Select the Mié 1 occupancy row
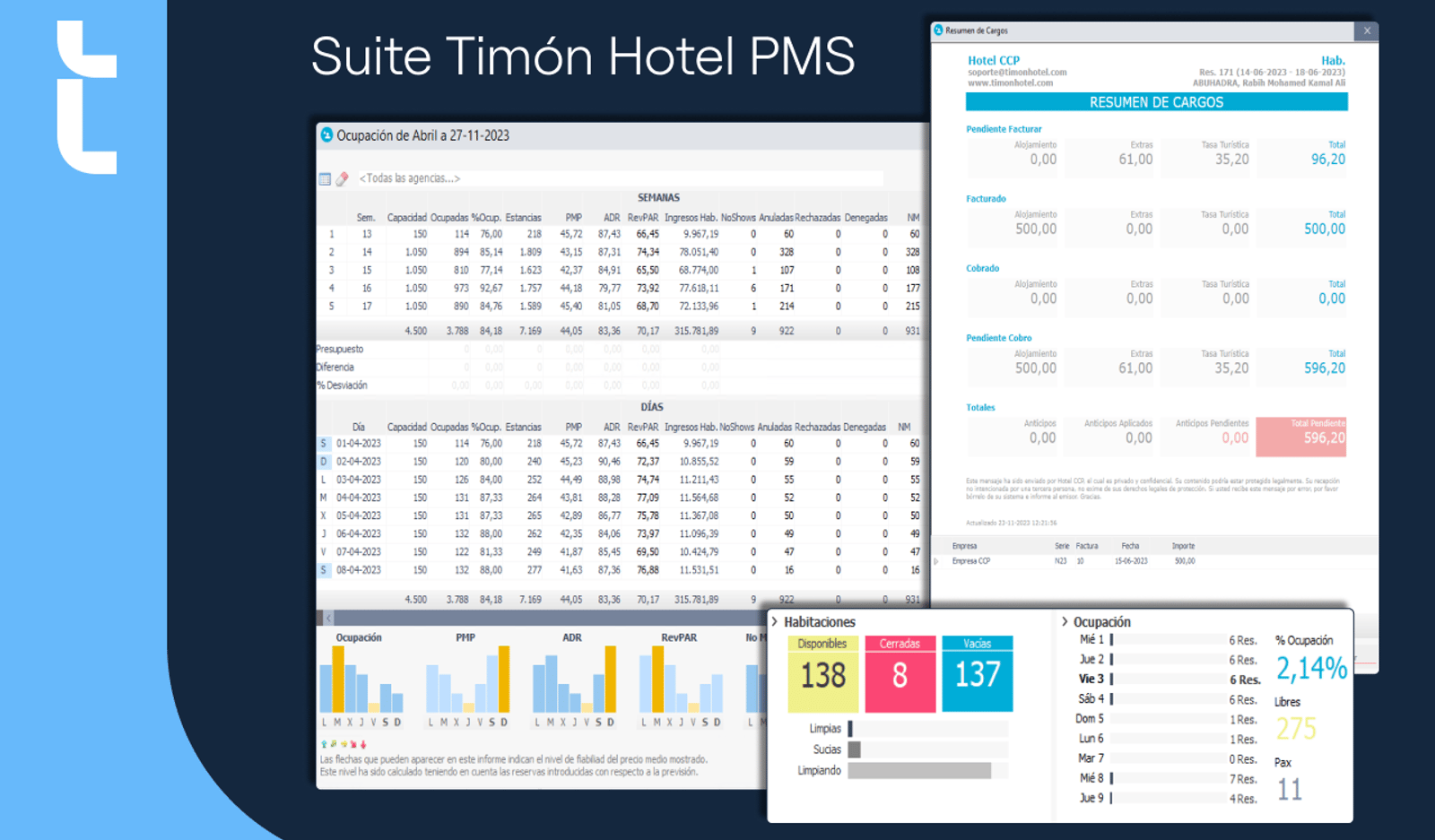 click(1170, 640)
